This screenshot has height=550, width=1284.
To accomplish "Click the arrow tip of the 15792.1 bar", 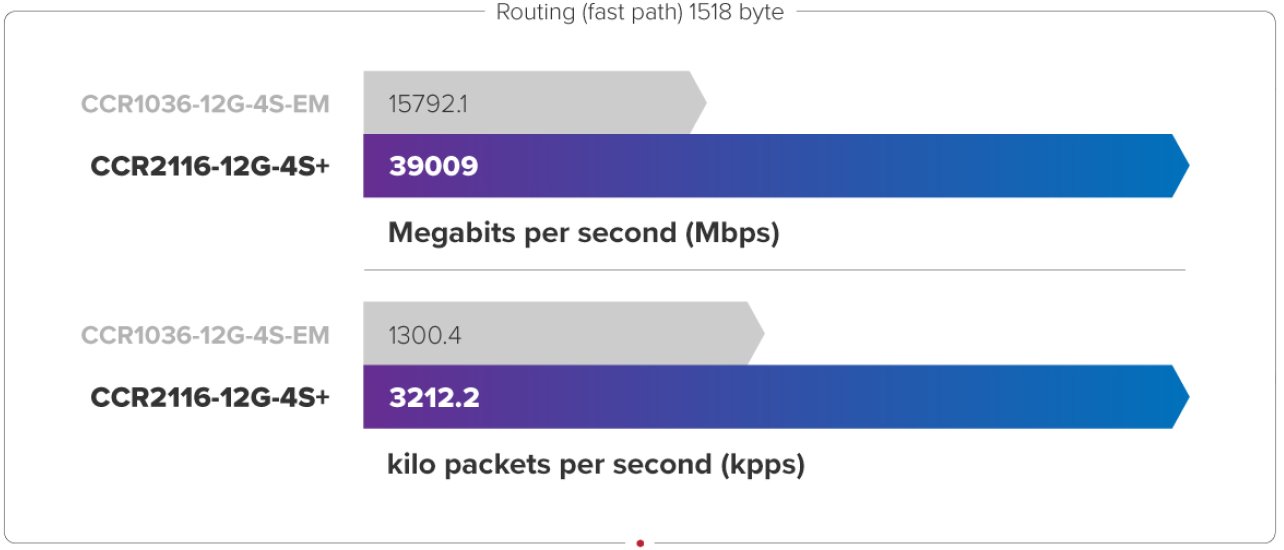I will [x=697, y=102].
